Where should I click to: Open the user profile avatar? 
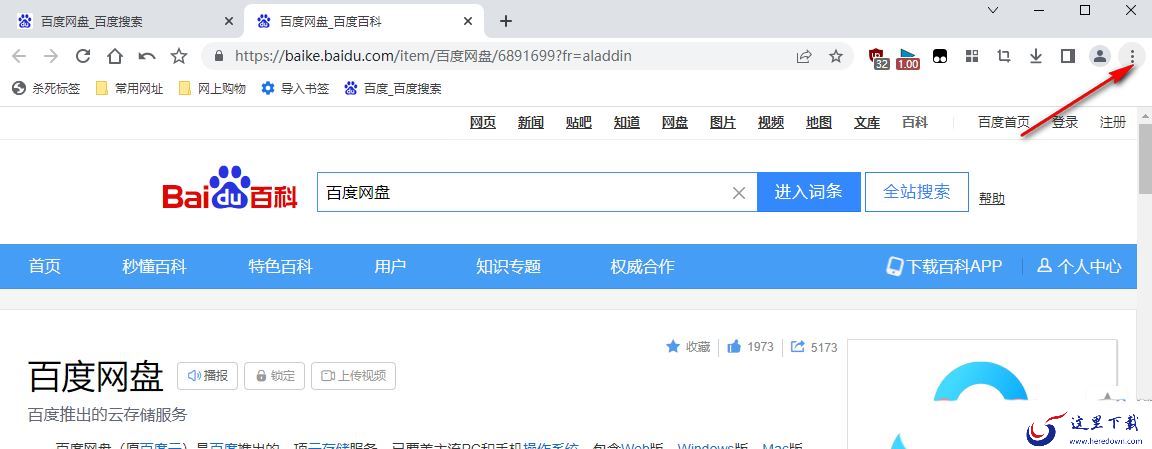click(x=1100, y=56)
